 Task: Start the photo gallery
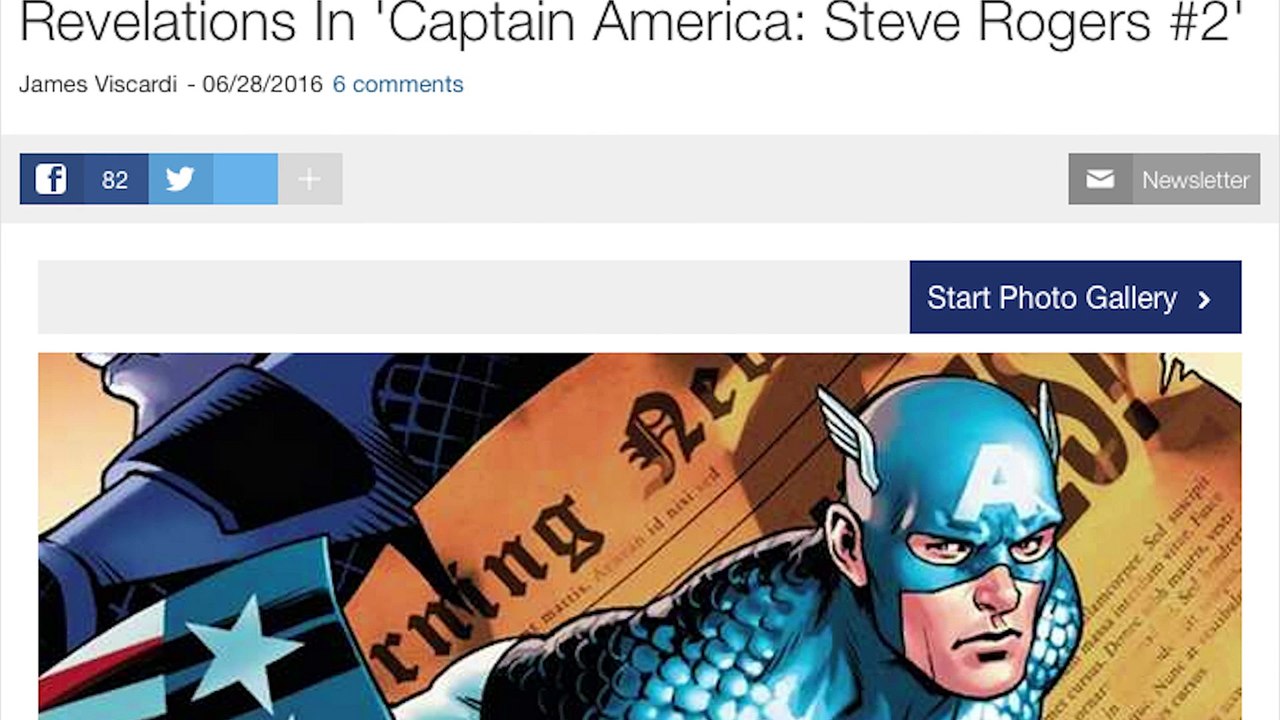(x=1075, y=297)
